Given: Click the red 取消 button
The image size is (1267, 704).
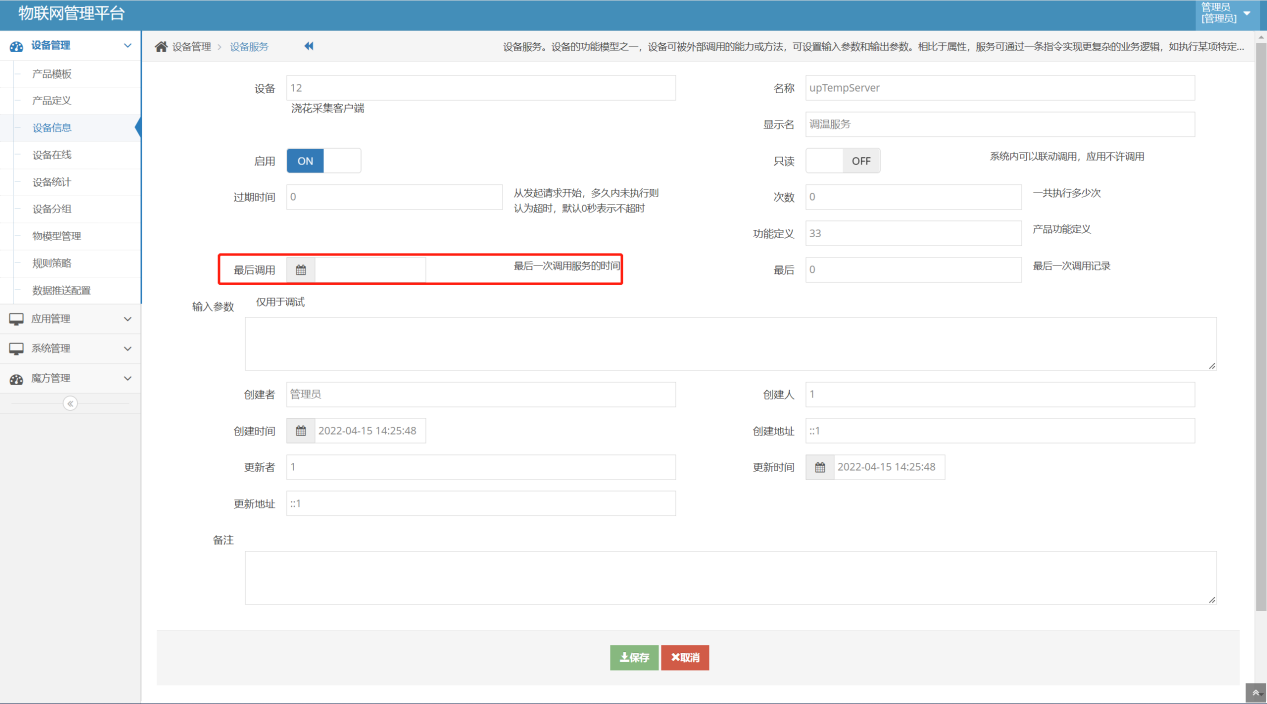Looking at the screenshot, I should 685,657.
